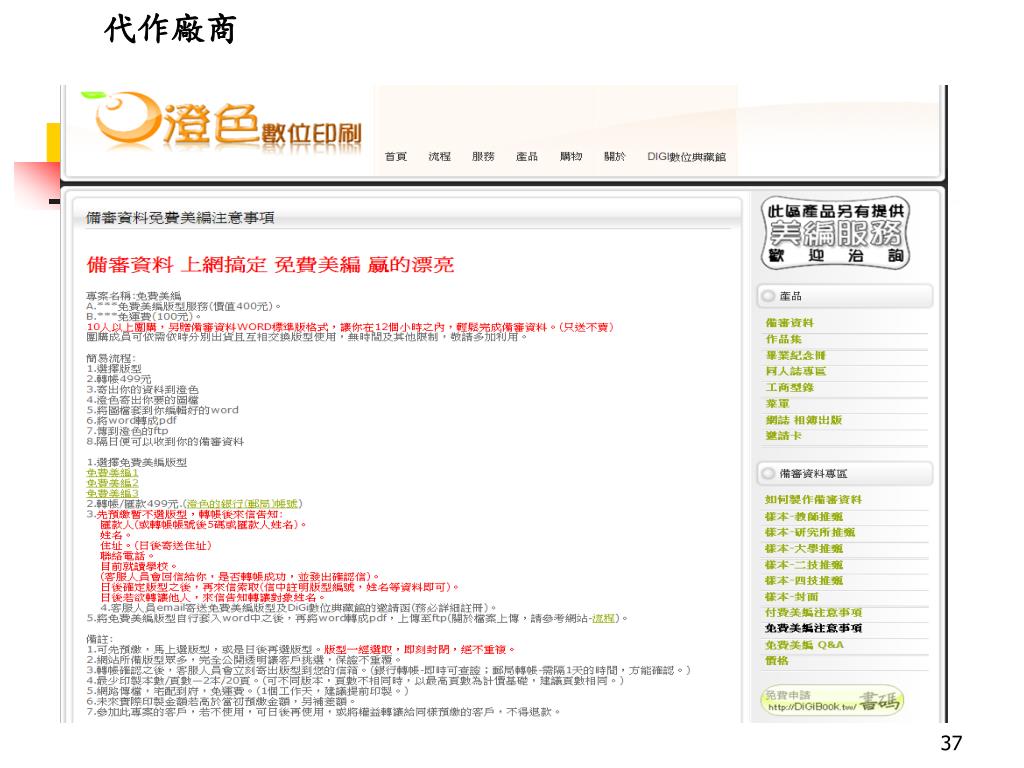Select 產品 in the top navigation
Screen dimensions: 1024x768
[527, 157]
